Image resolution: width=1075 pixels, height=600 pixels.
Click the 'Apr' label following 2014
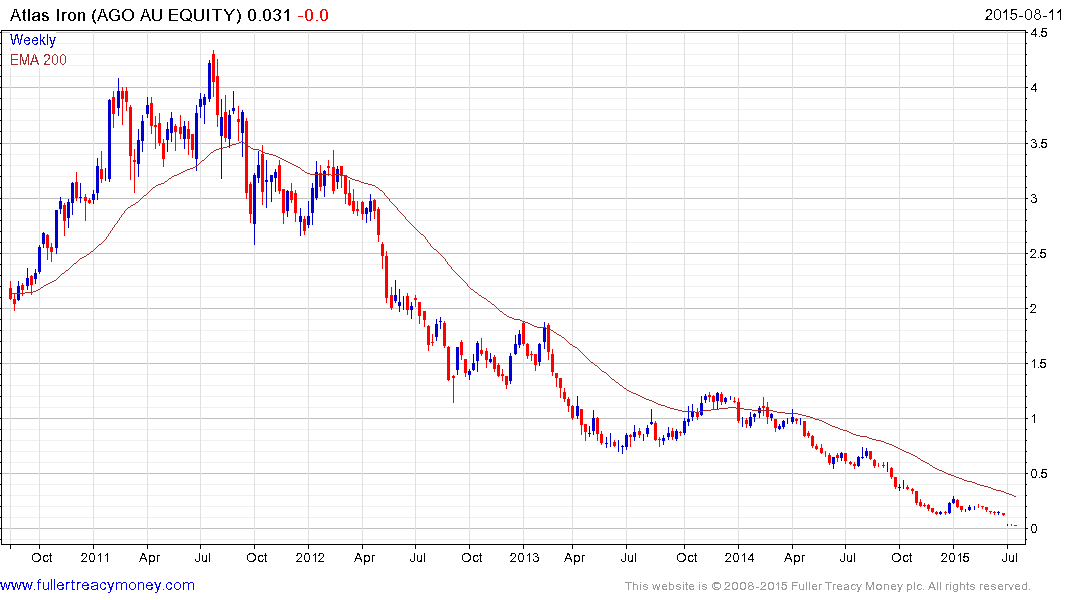(795, 557)
